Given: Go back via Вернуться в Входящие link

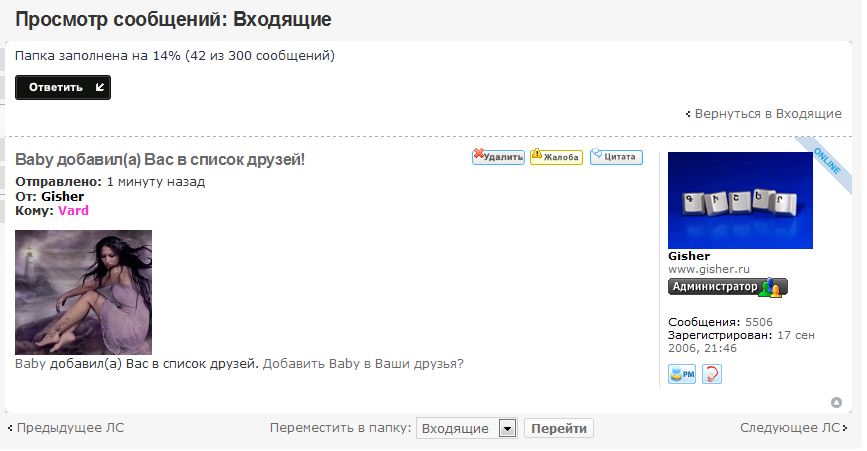Looking at the screenshot, I should point(767,114).
